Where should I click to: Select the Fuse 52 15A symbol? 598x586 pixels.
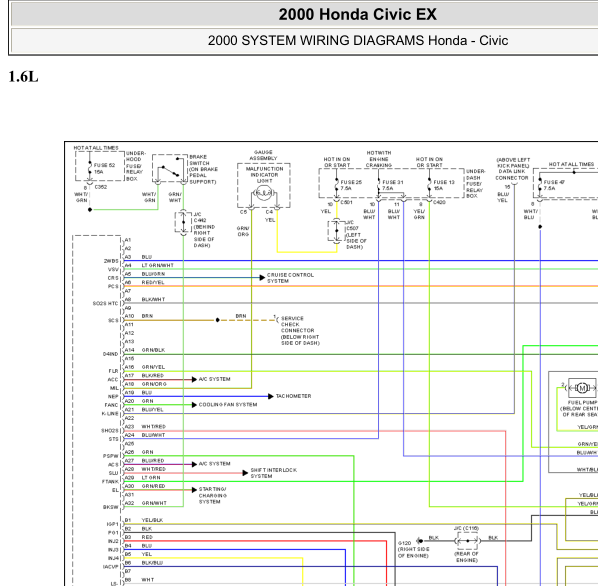click(x=90, y=168)
